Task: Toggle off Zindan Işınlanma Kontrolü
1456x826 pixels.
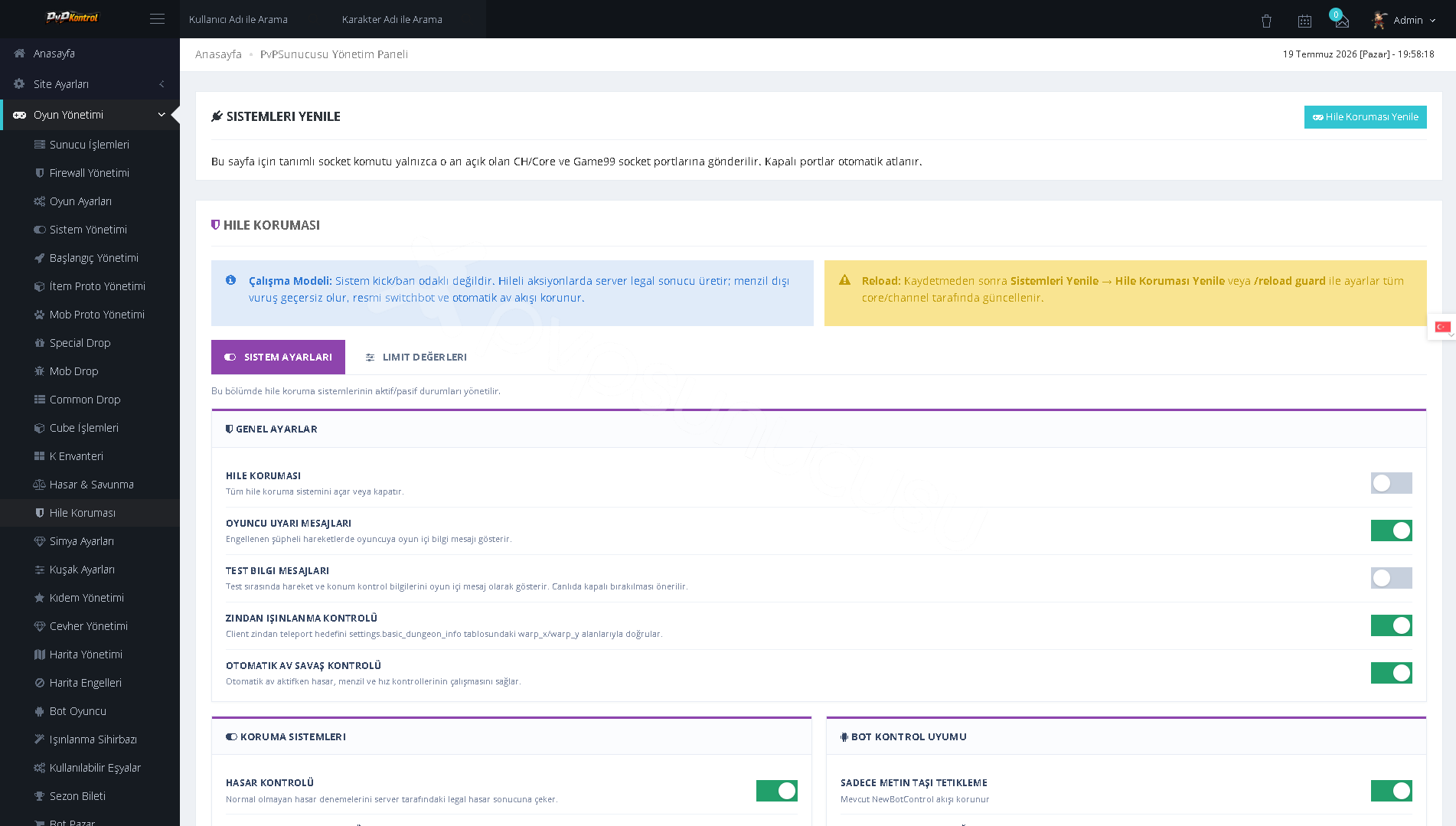Action: pyautogui.click(x=1391, y=625)
